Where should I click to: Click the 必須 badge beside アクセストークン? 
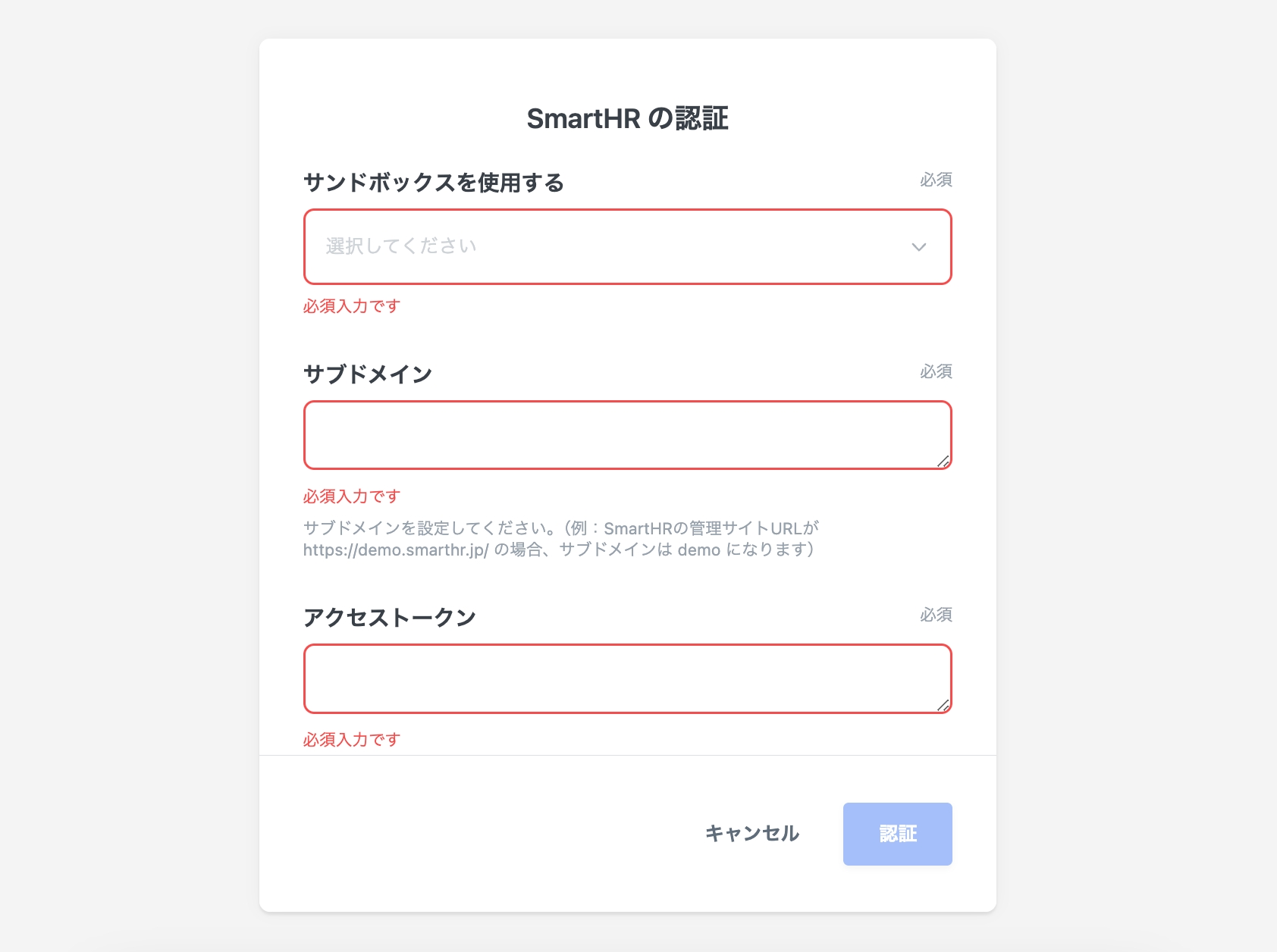click(x=936, y=615)
